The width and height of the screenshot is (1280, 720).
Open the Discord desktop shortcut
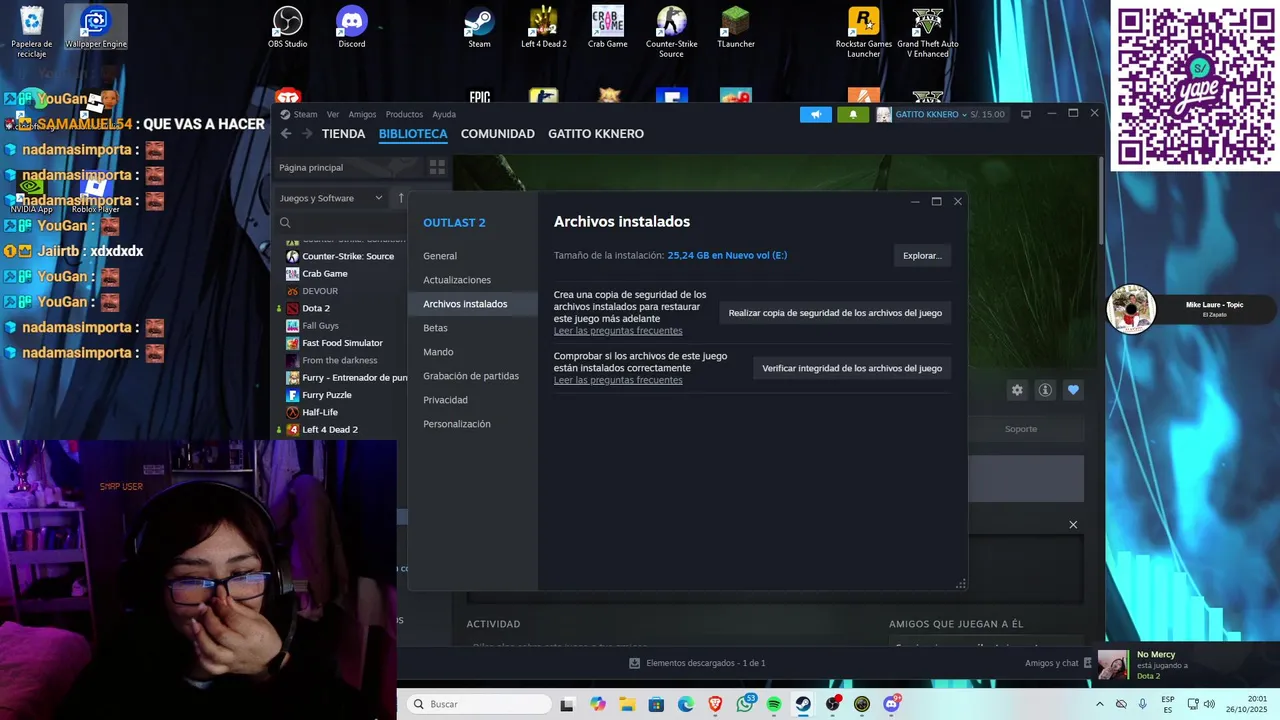[x=352, y=27]
